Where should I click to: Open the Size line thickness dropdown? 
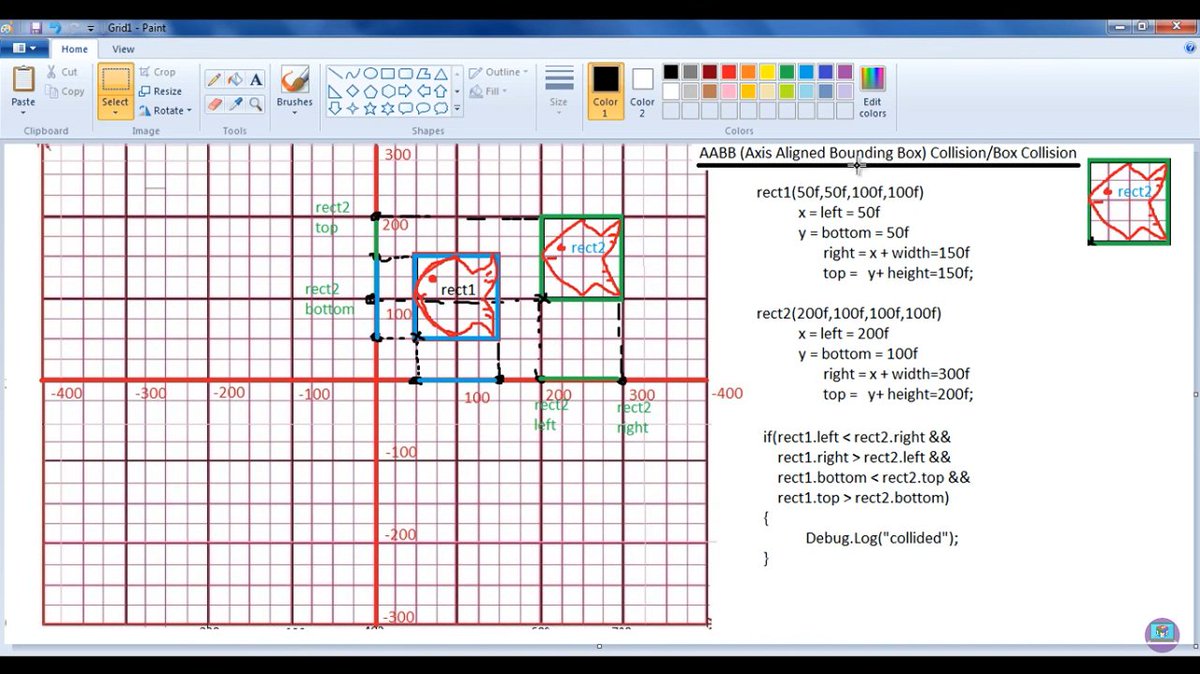click(559, 91)
